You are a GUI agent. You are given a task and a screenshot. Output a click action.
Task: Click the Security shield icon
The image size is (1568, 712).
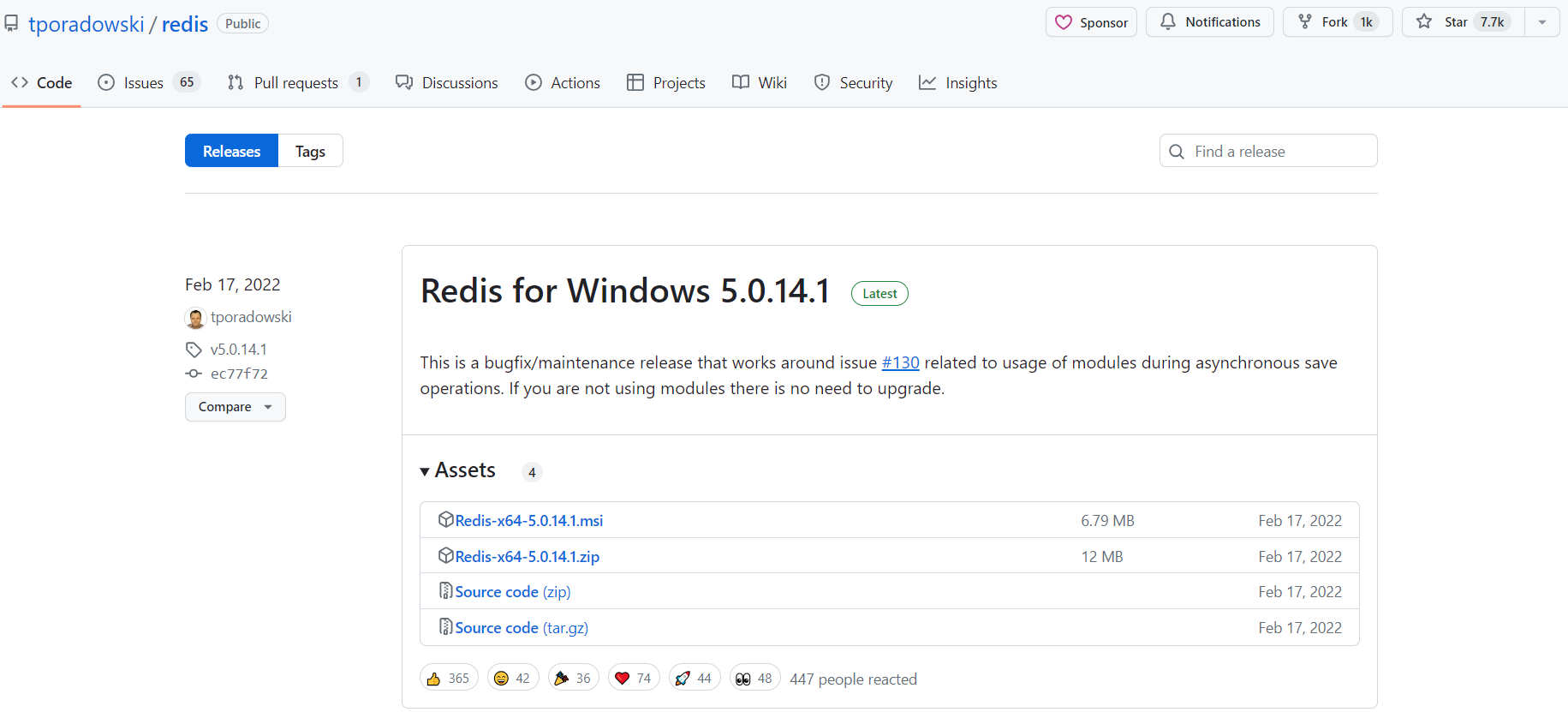pyautogui.click(x=822, y=82)
